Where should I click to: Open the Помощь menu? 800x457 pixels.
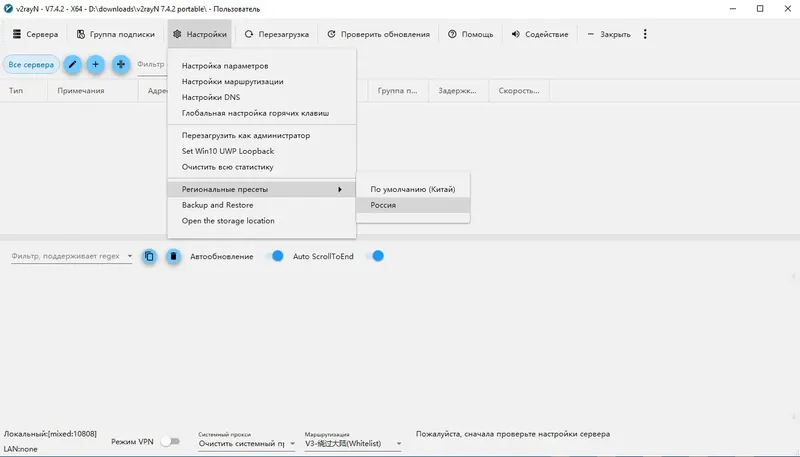(x=470, y=34)
